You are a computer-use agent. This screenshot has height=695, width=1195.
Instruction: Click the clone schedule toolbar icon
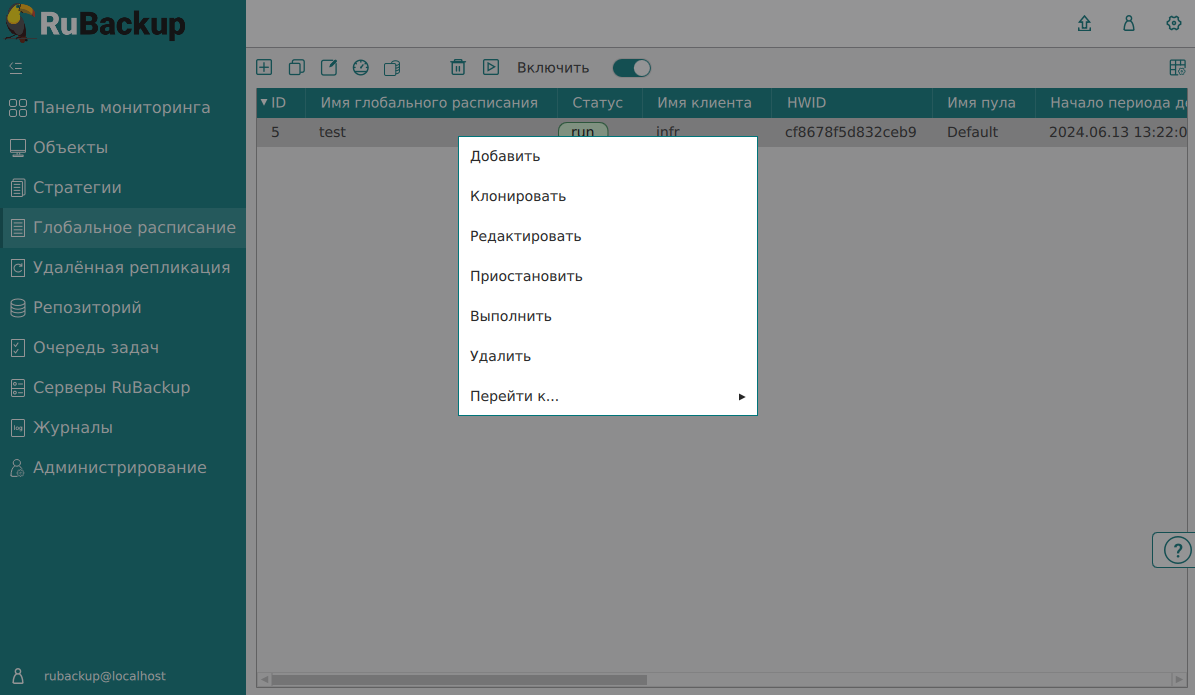pos(296,68)
